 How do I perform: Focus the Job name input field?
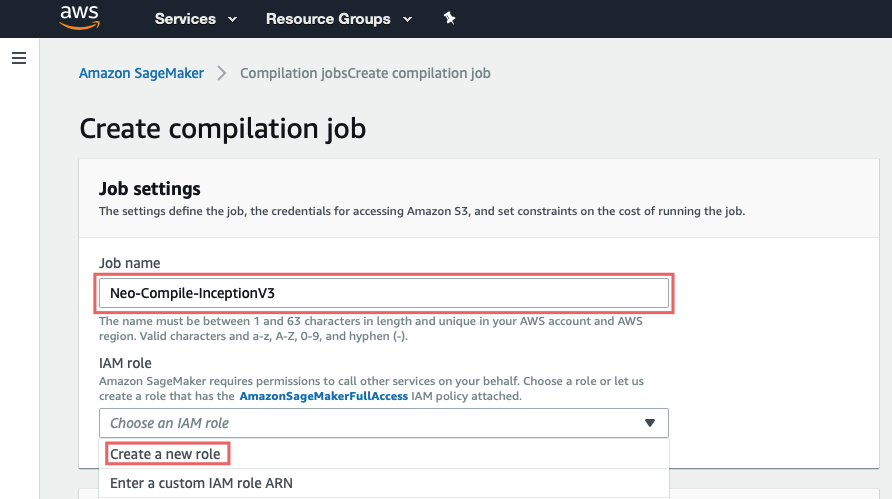coord(384,293)
